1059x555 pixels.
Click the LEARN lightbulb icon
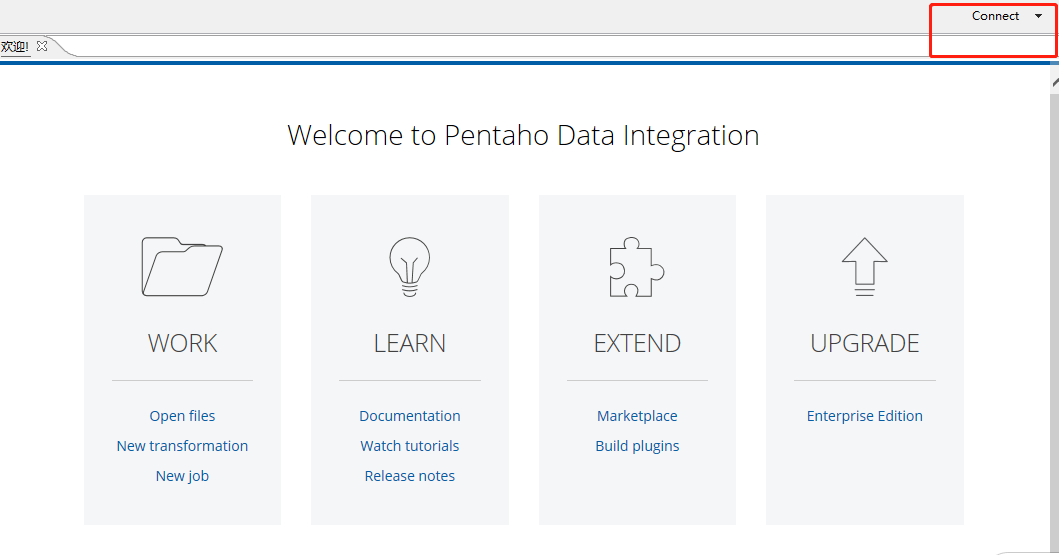click(409, 266)
